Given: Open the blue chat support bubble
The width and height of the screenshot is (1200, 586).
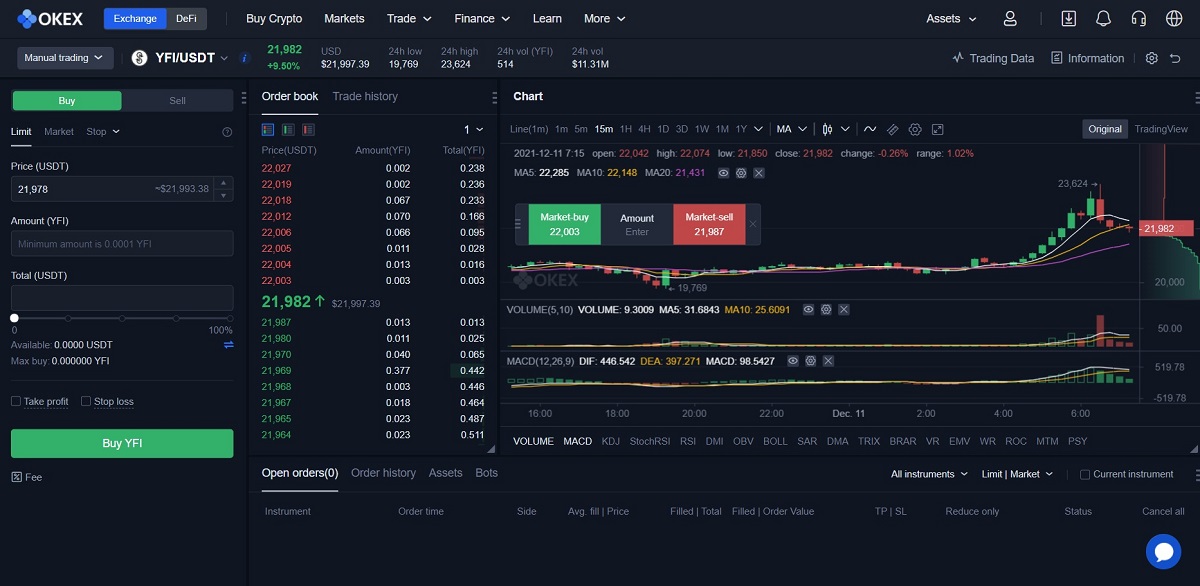Looking at the screenshot, I should pos(1163,551).
